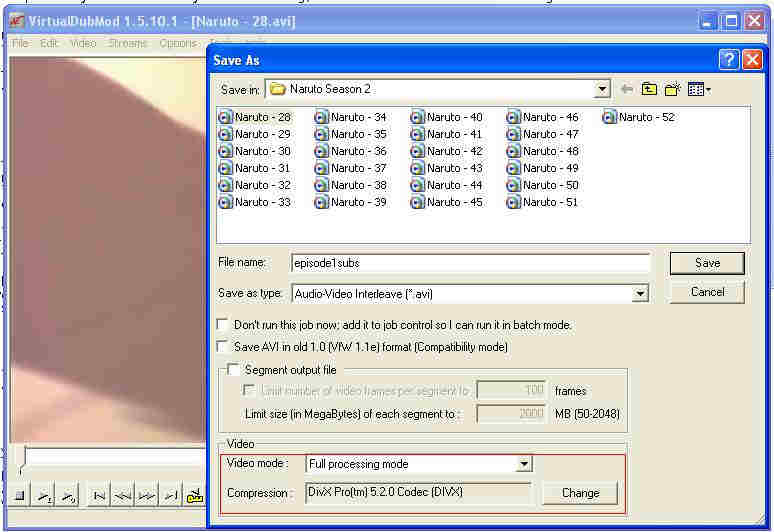Click the Save As help question-mark icon

(x=729, y=60)
